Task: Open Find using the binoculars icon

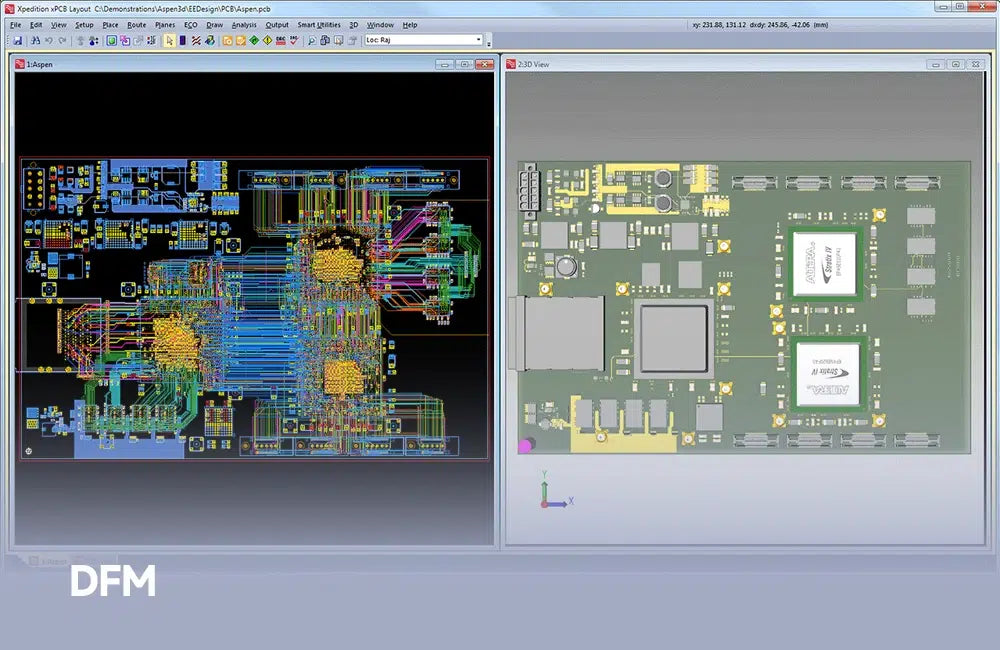Action: (35, 40)
